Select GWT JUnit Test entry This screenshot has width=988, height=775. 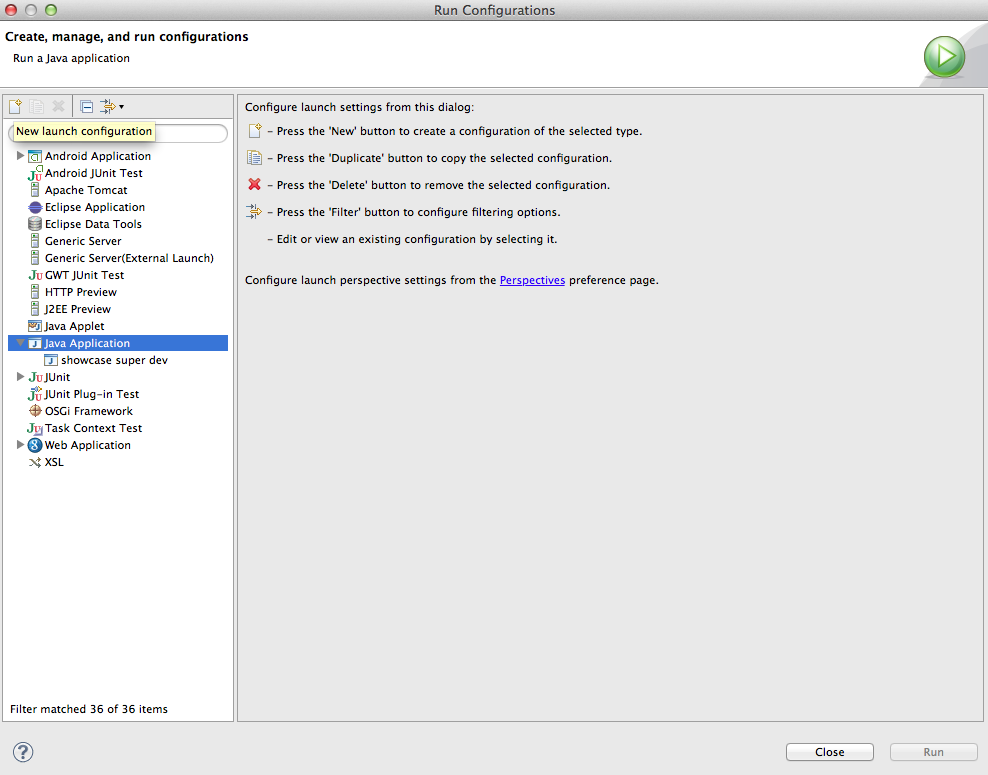coord(84,275)
